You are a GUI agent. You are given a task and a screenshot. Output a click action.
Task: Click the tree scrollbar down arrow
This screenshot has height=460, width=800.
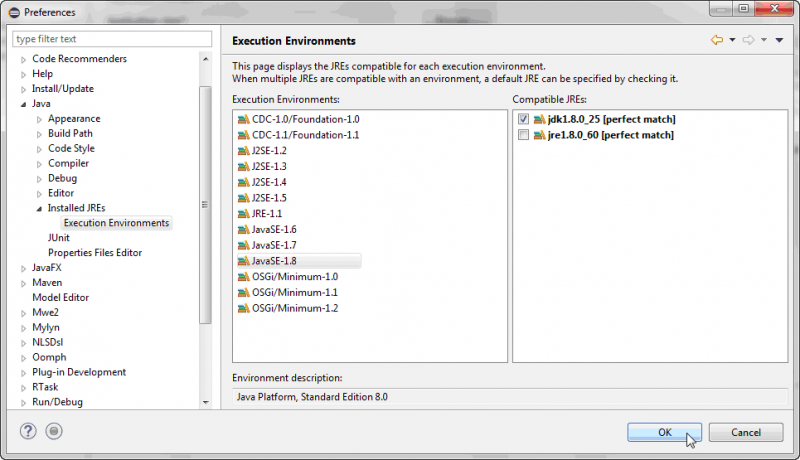(206, 402)
